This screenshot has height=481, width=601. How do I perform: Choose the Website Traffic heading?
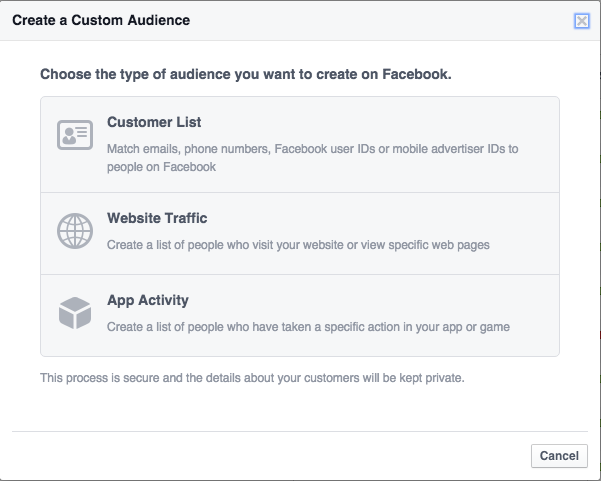(157, 218)
